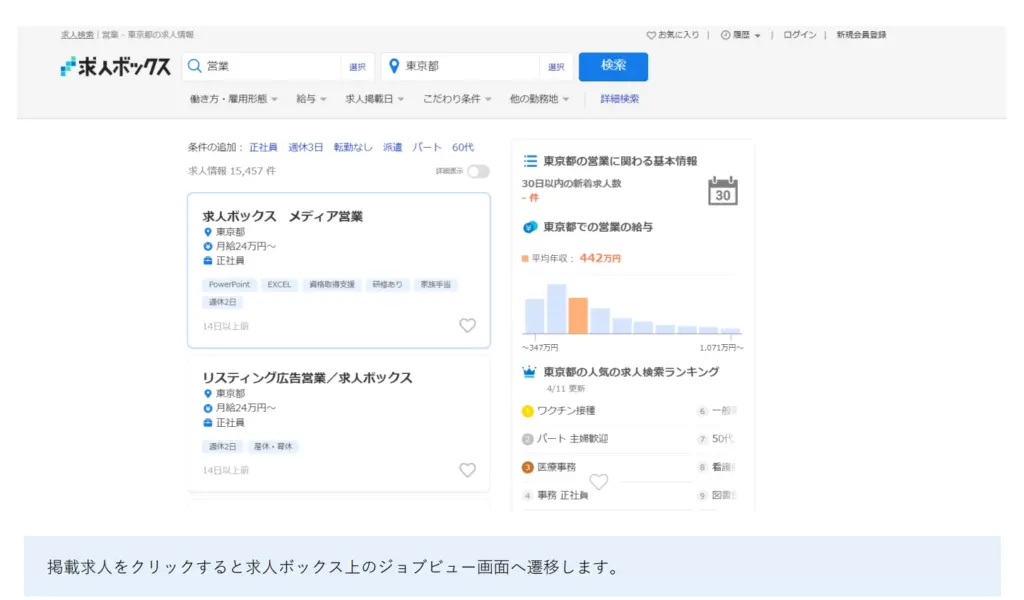Click the heart icon overlapping the ranking list
Screen dimensions: 1024x600
[599, 482]
